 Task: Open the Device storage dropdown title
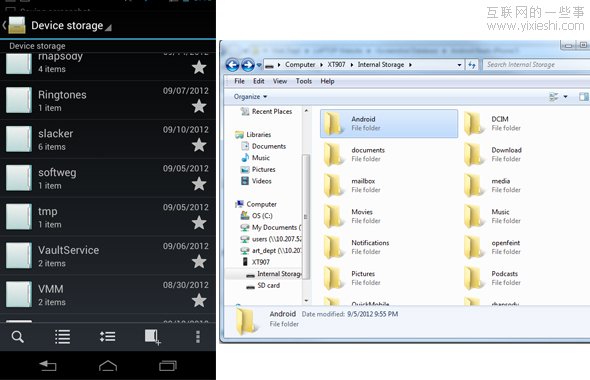[x=67, y=26]
